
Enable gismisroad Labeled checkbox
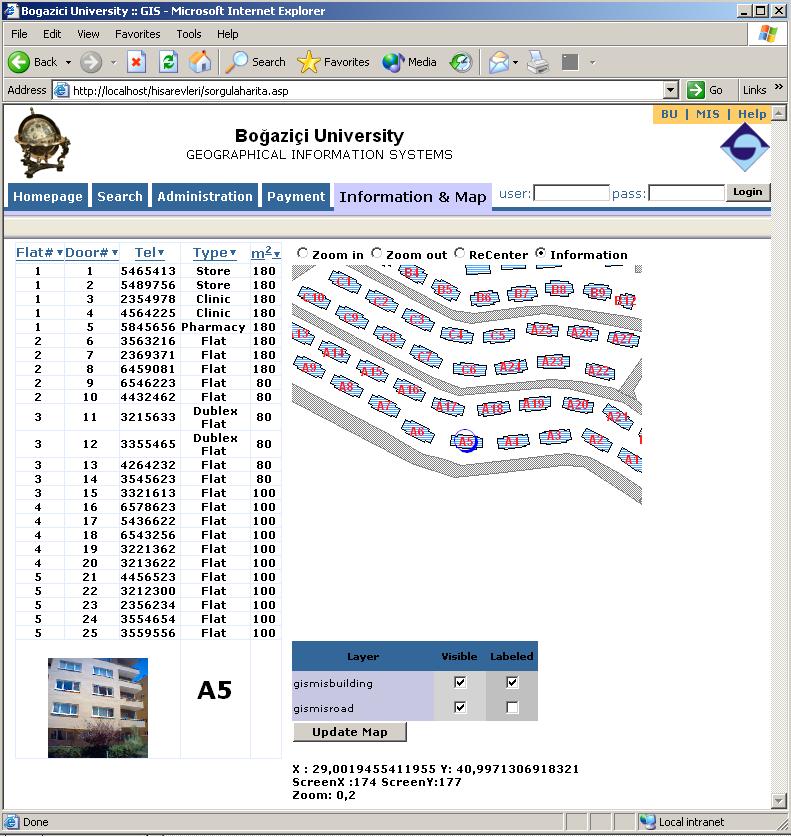point(512,707)
